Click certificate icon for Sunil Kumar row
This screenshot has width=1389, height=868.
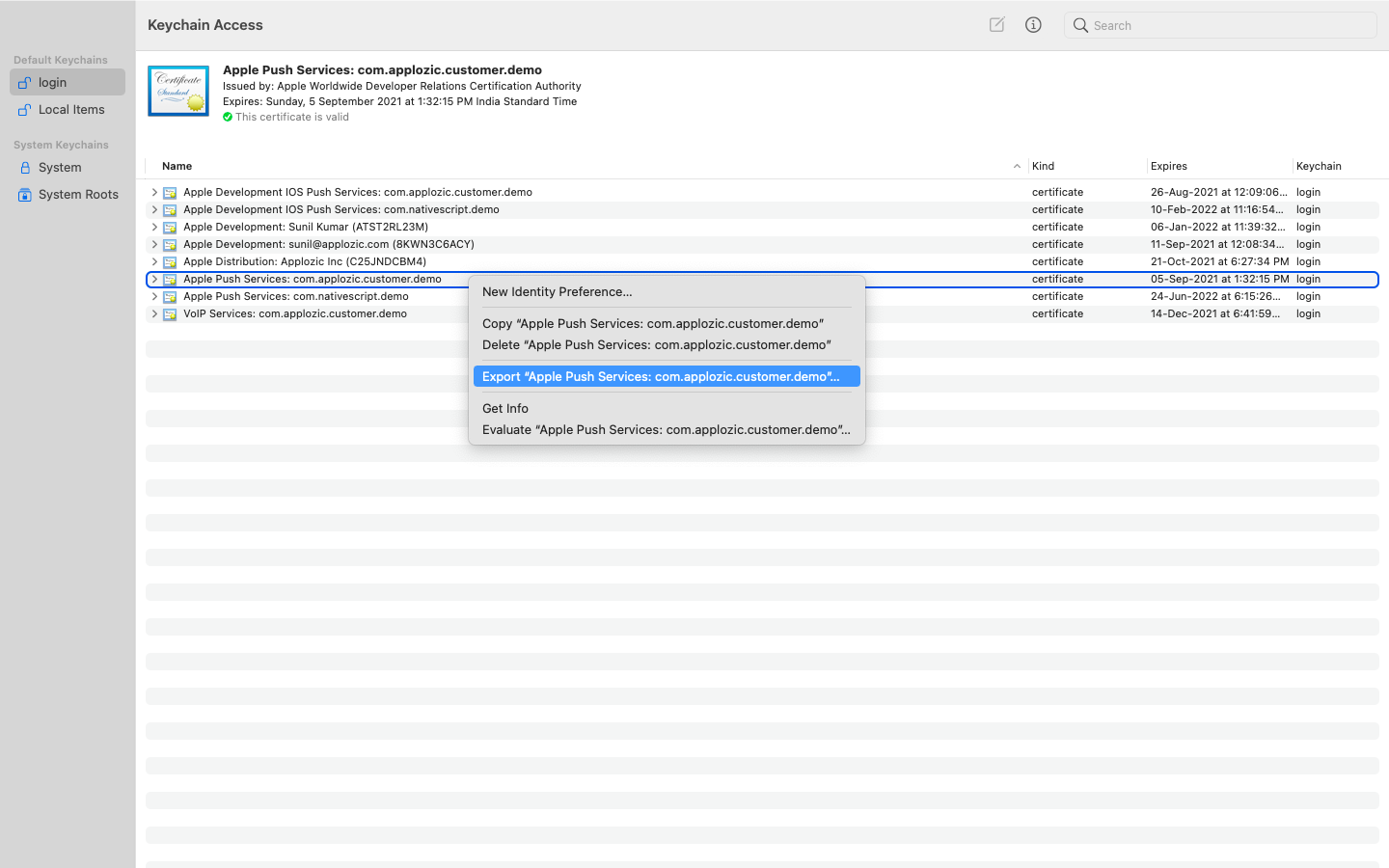[x=170, y=228]
